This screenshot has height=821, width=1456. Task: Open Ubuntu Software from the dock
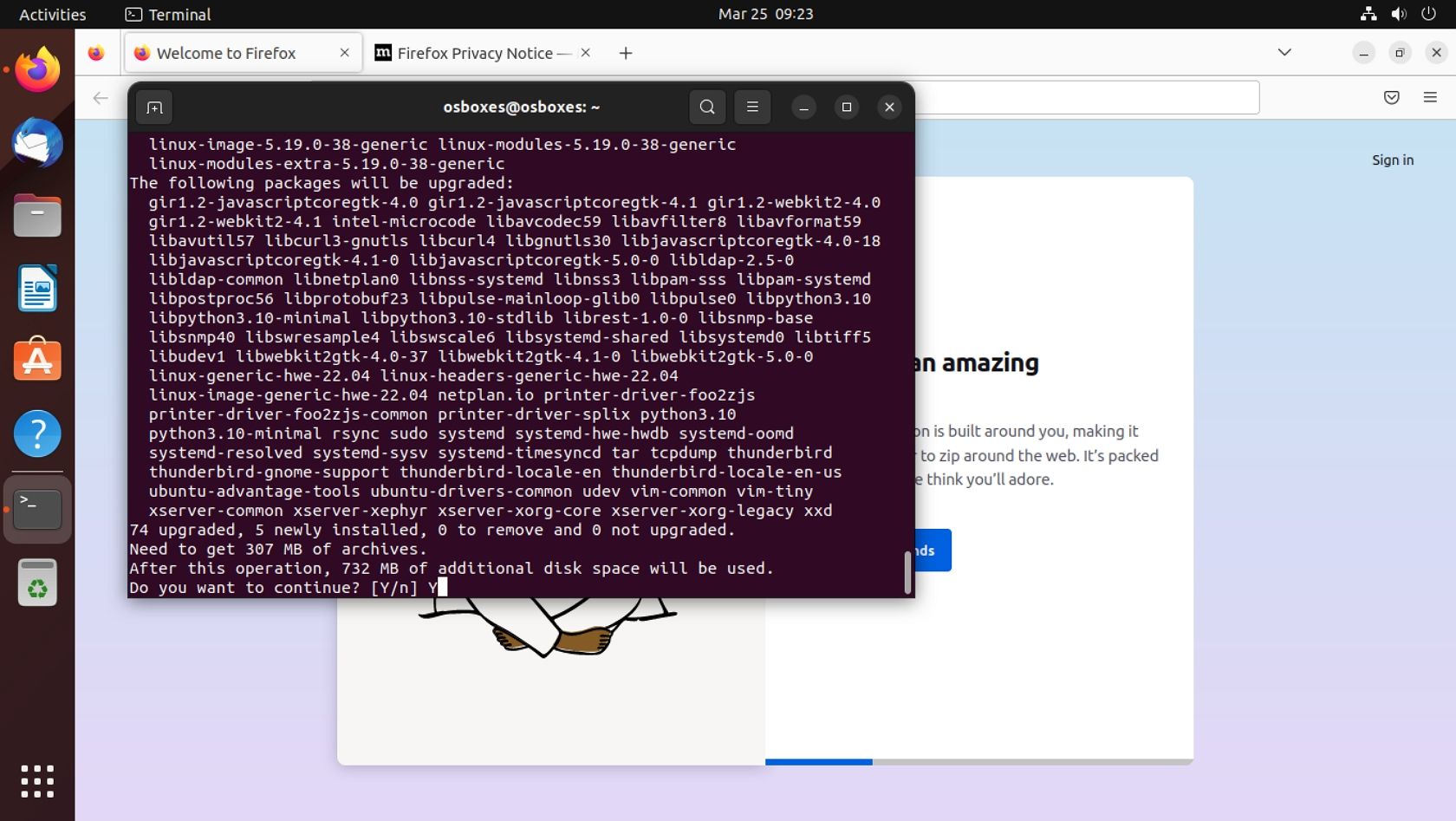(37, 360)
